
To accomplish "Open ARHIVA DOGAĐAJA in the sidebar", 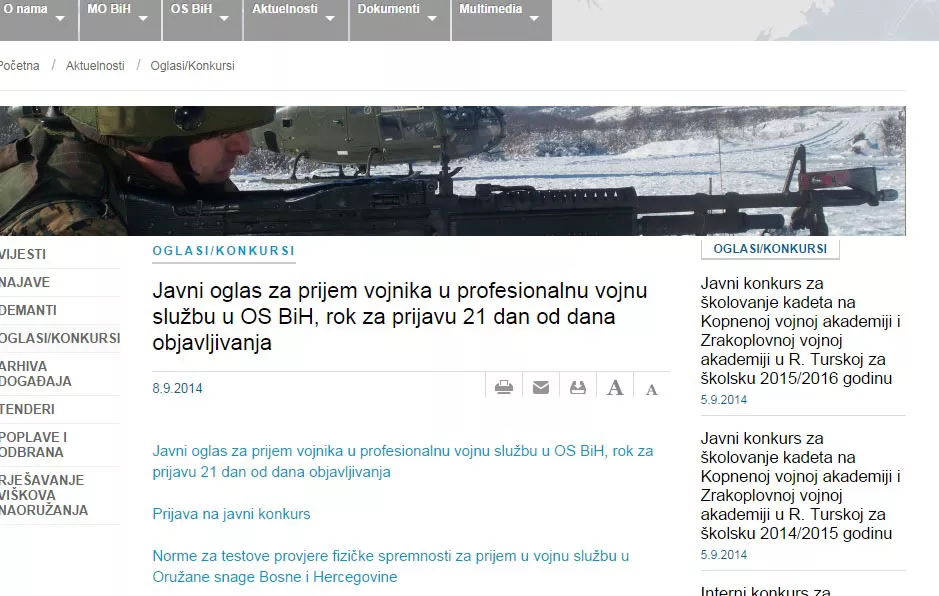I will pyautogui.click(x=36, y=374).
